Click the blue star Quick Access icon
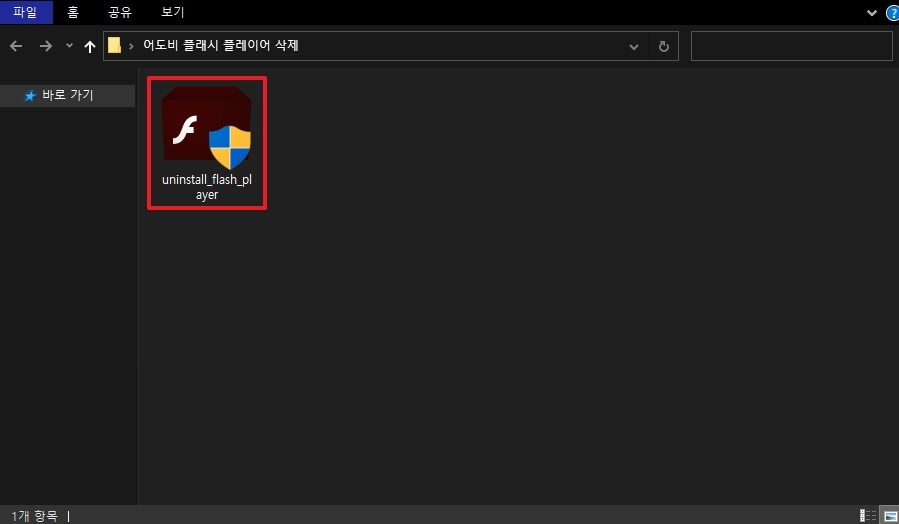Image resolution: width=899 pixels, height=524 pixels. coord(30,96)
